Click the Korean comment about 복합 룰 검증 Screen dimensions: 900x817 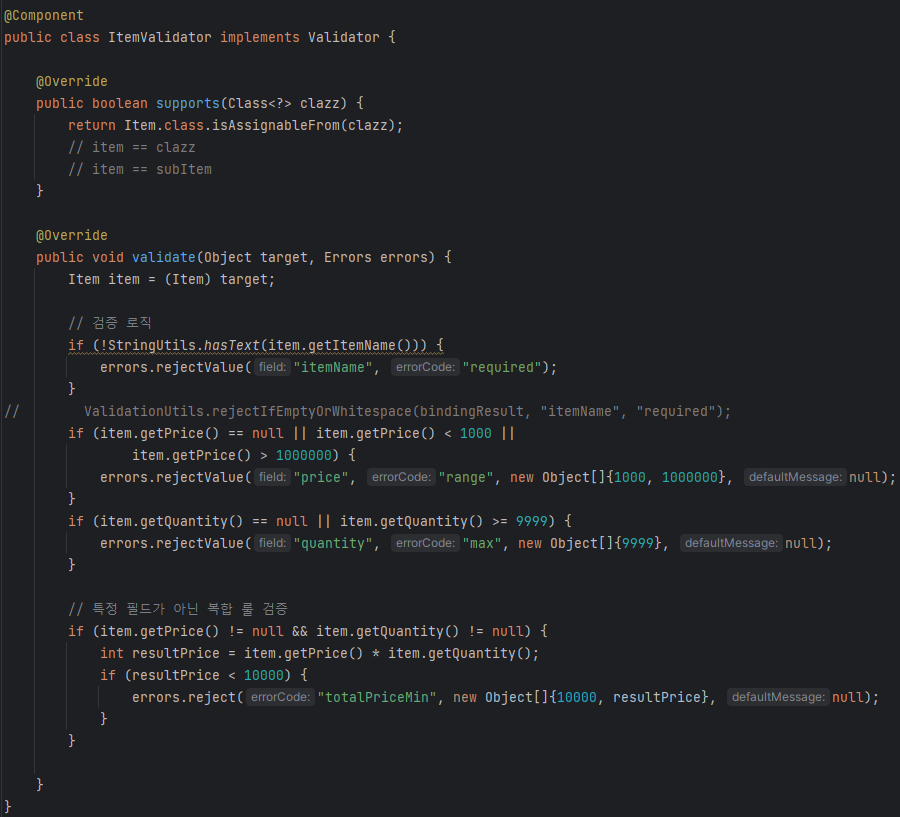click(x=178, y=609)
